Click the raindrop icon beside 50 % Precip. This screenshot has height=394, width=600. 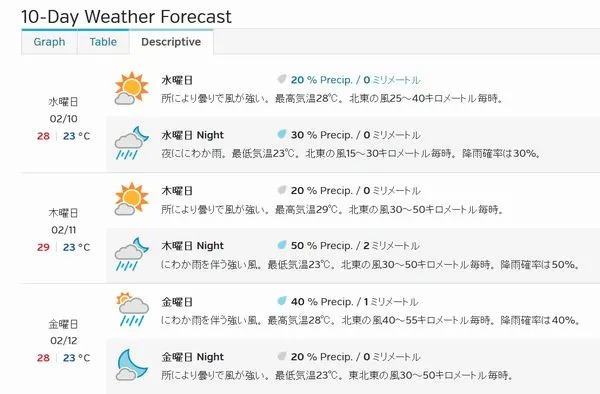(x=282, y=245)
